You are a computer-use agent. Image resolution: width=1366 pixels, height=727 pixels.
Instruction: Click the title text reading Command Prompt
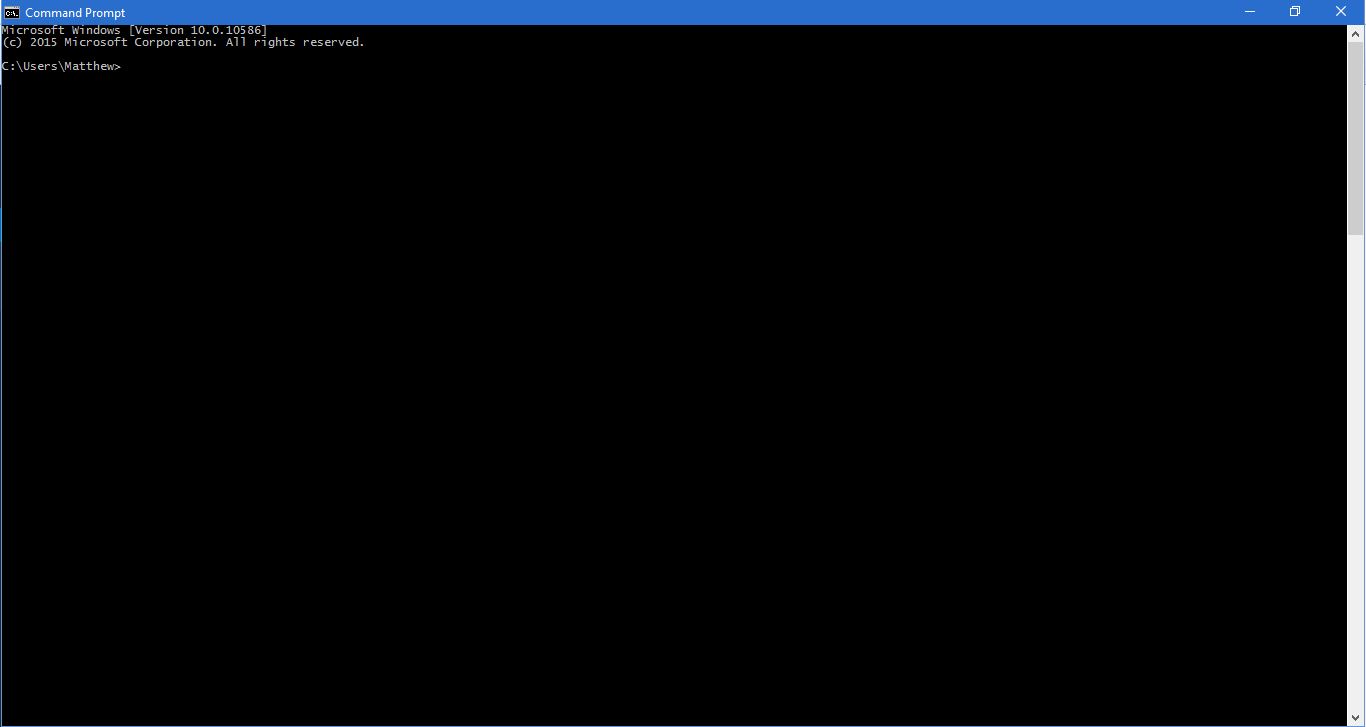click(75, 12)
